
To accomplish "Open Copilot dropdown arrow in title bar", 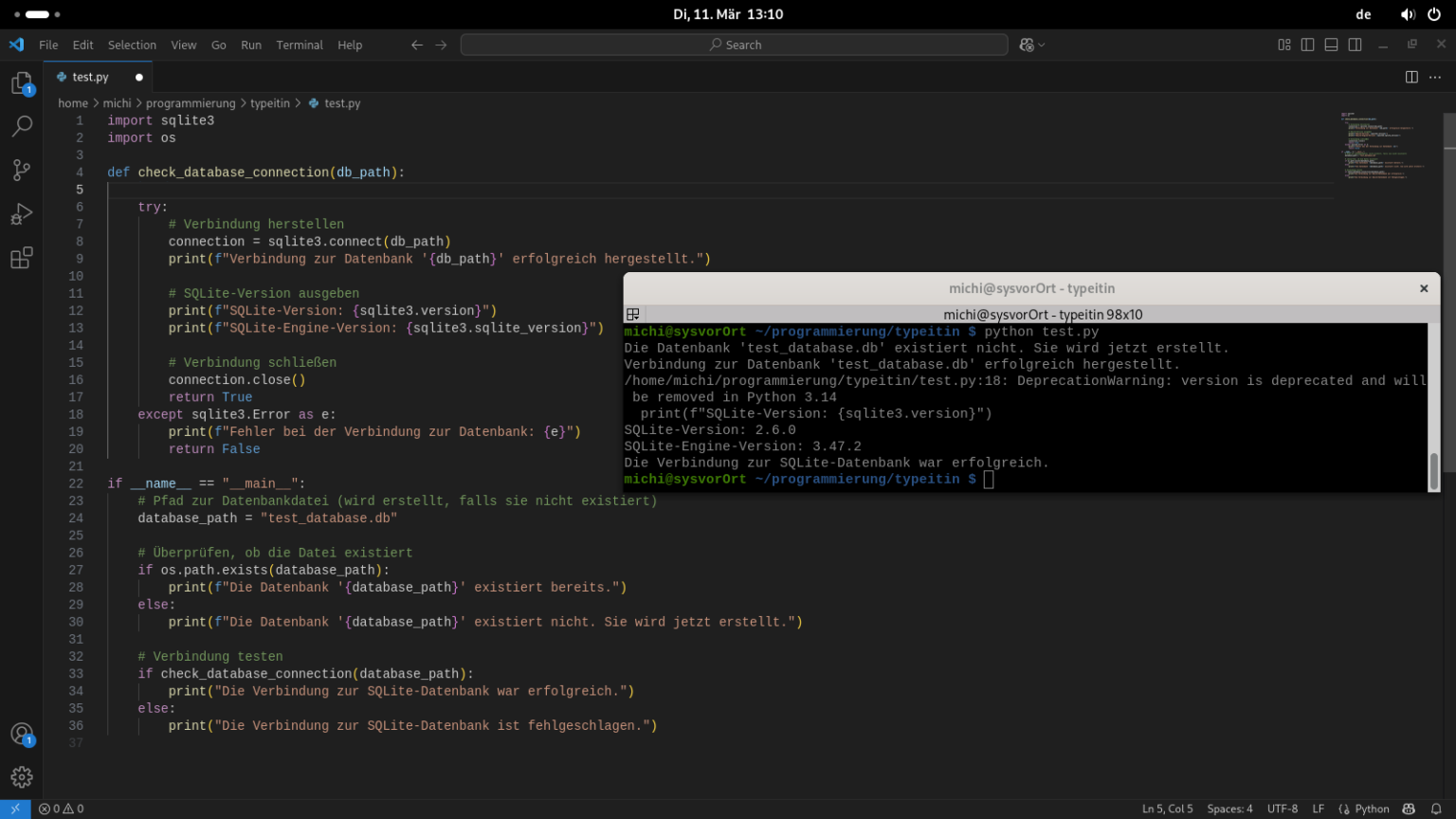I will (x=1042, y=45).
